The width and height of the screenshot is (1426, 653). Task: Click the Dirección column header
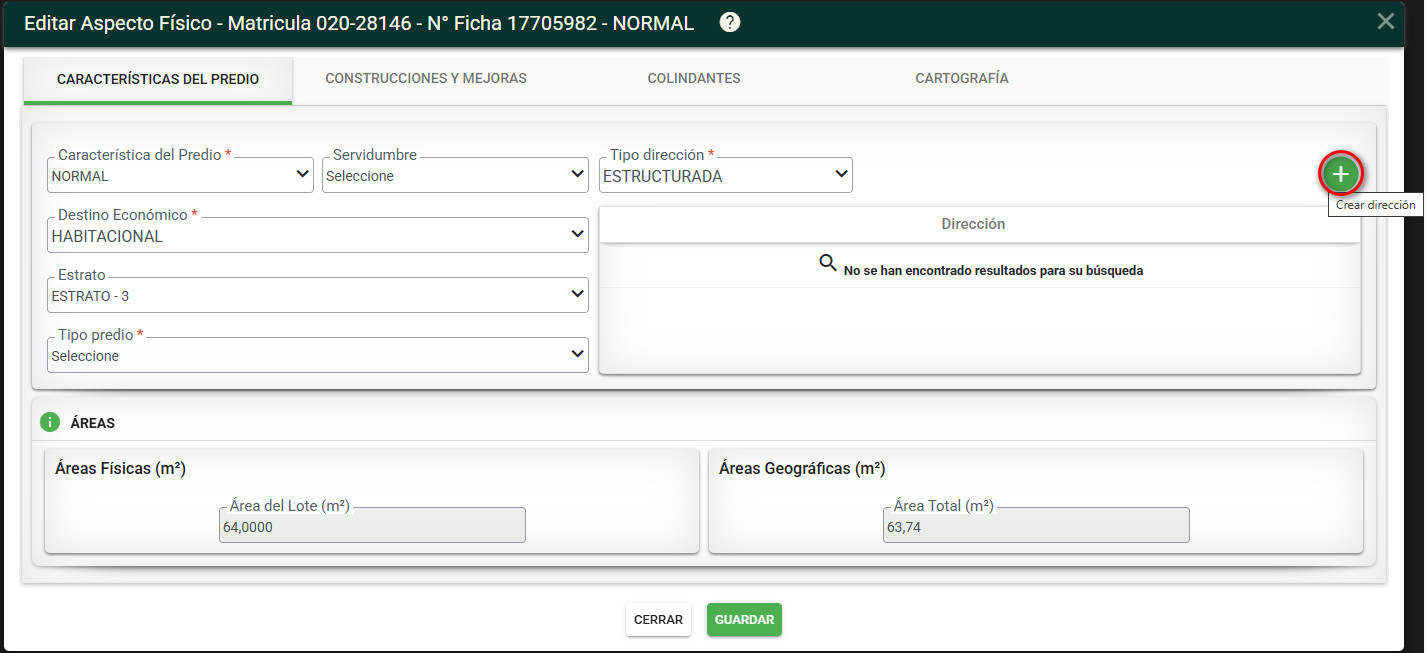click(x=973, y=224)
